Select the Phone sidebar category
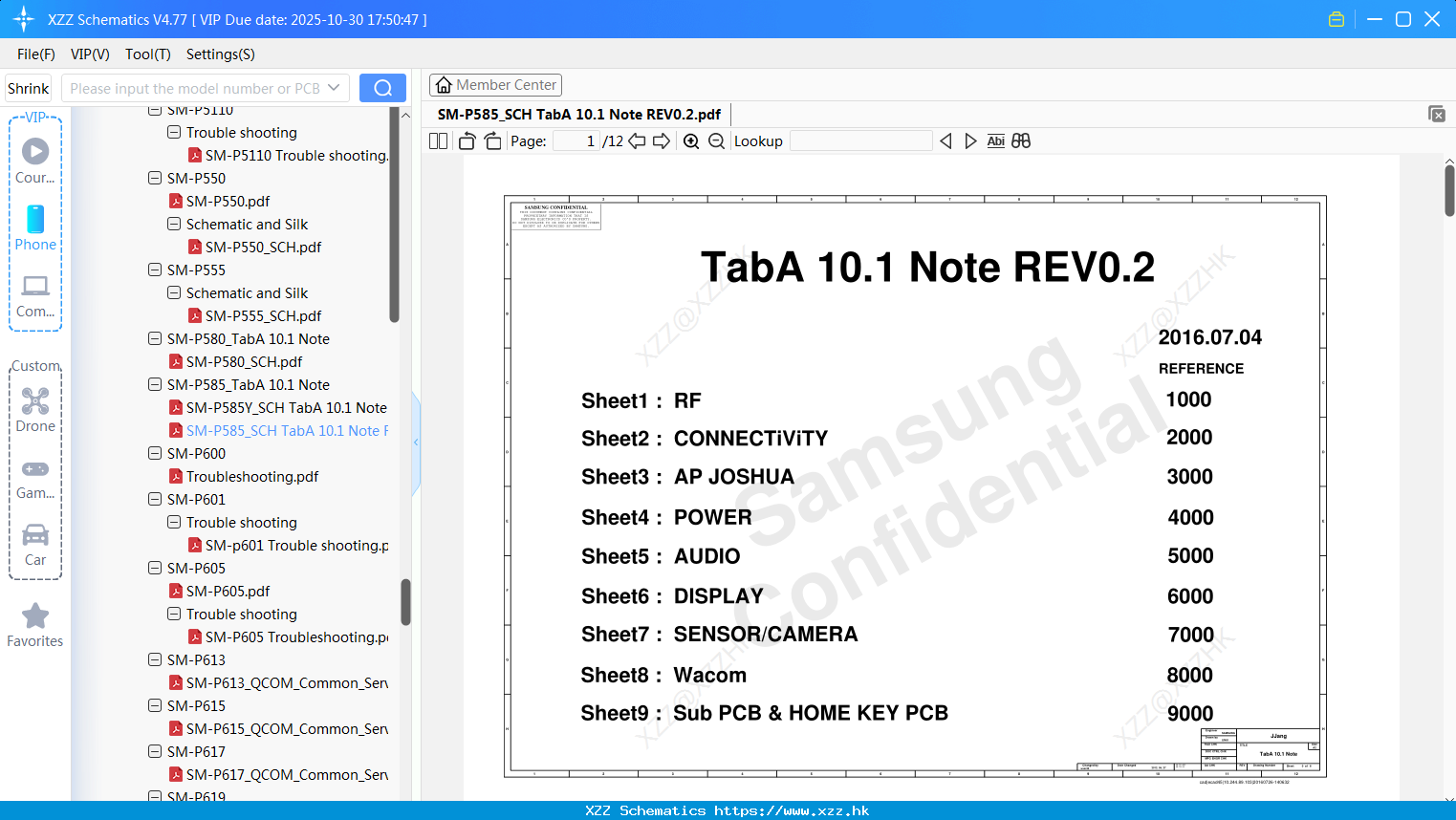 point(35,228)
